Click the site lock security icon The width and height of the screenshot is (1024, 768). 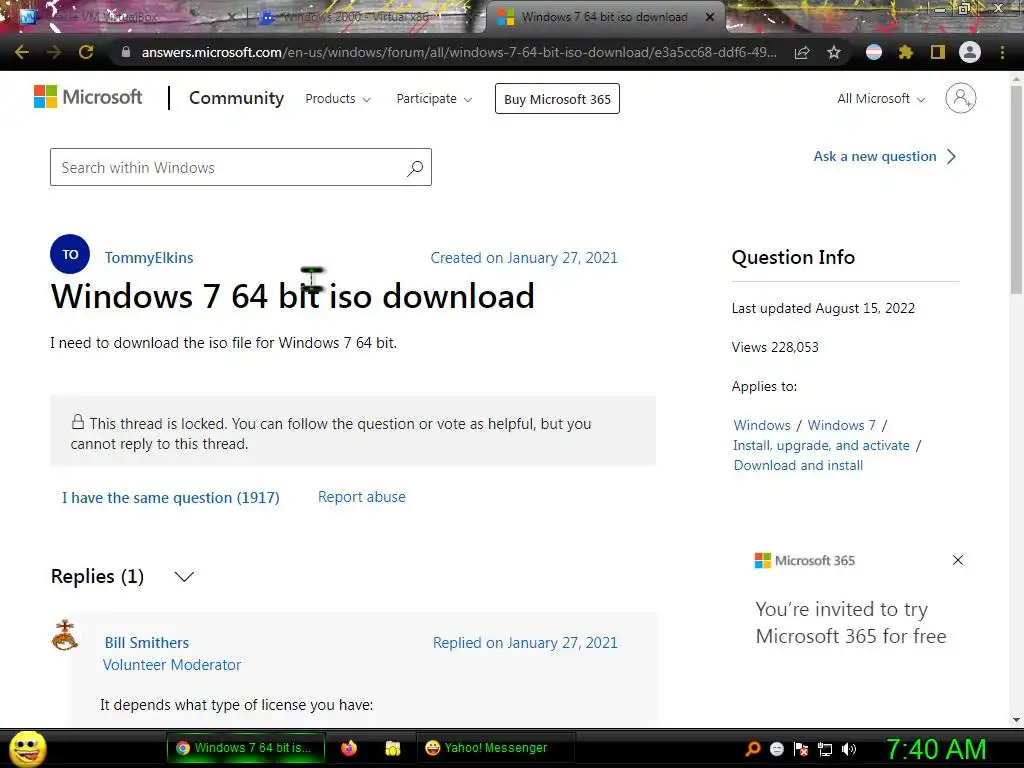126,52
